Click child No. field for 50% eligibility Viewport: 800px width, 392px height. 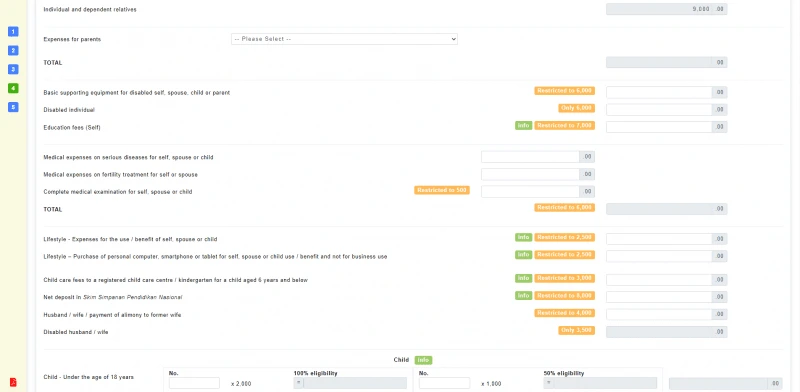click(444, 383)
